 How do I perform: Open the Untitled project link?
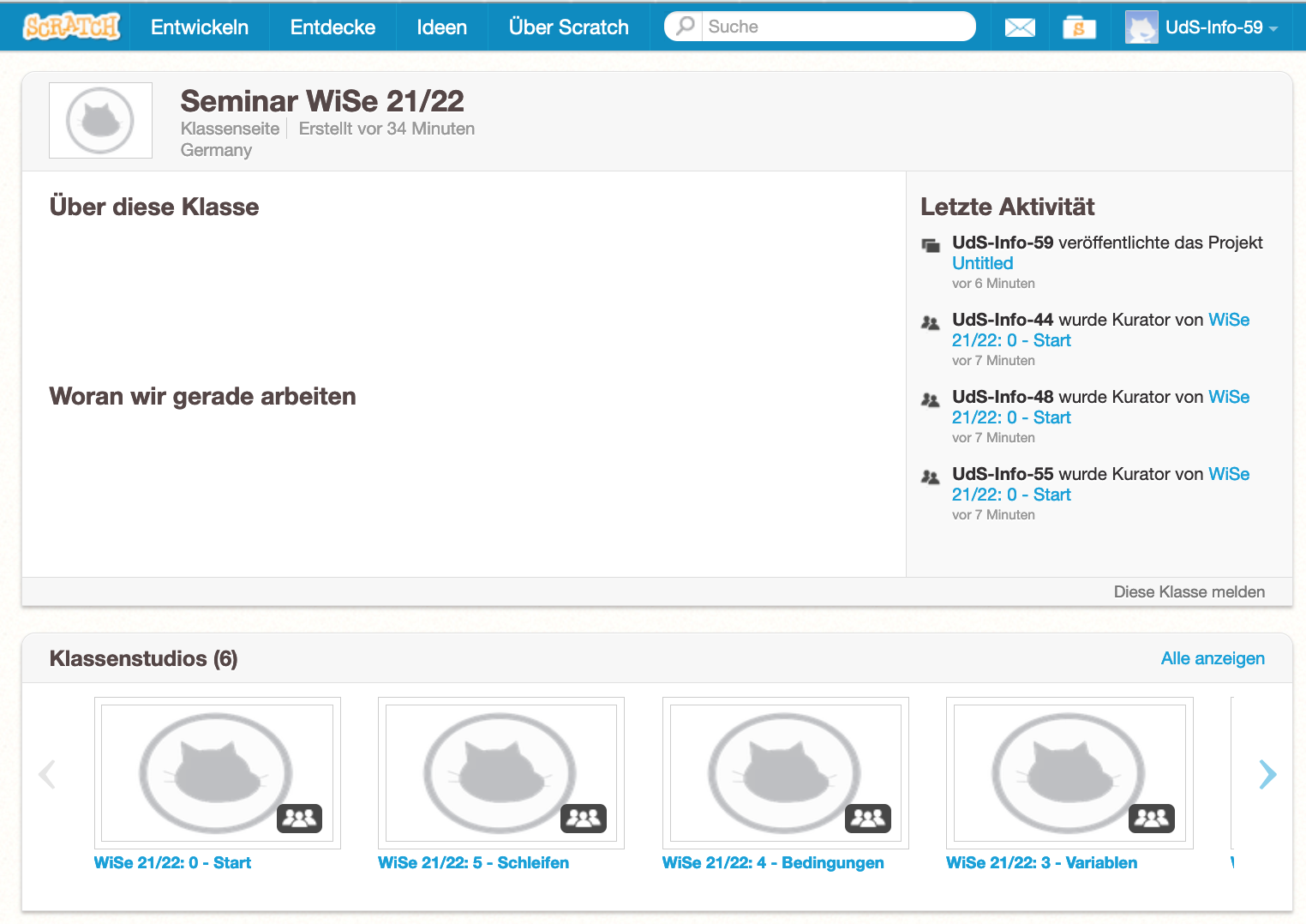pos(983,263)
